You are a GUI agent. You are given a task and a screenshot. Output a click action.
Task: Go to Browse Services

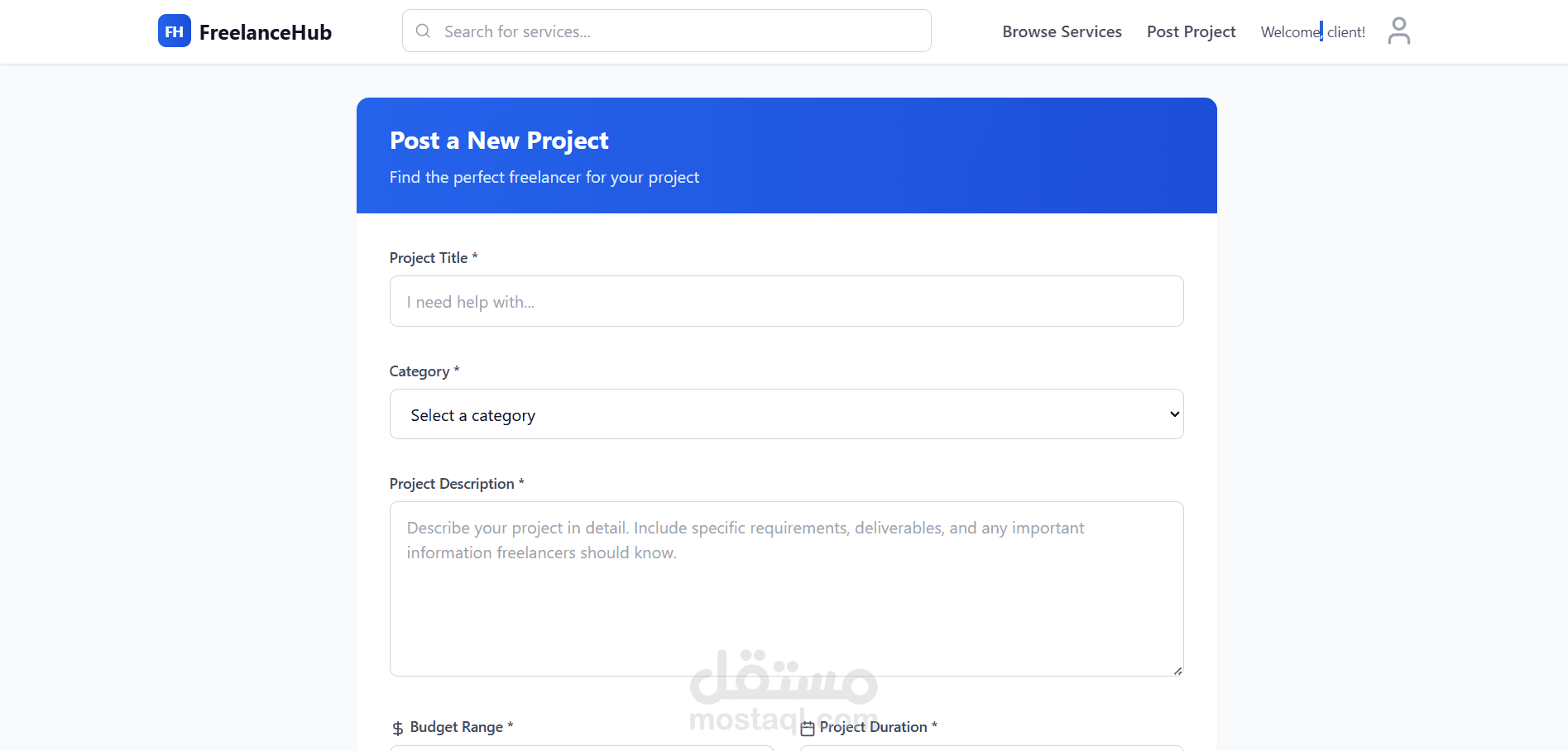tap(1062, 31)
